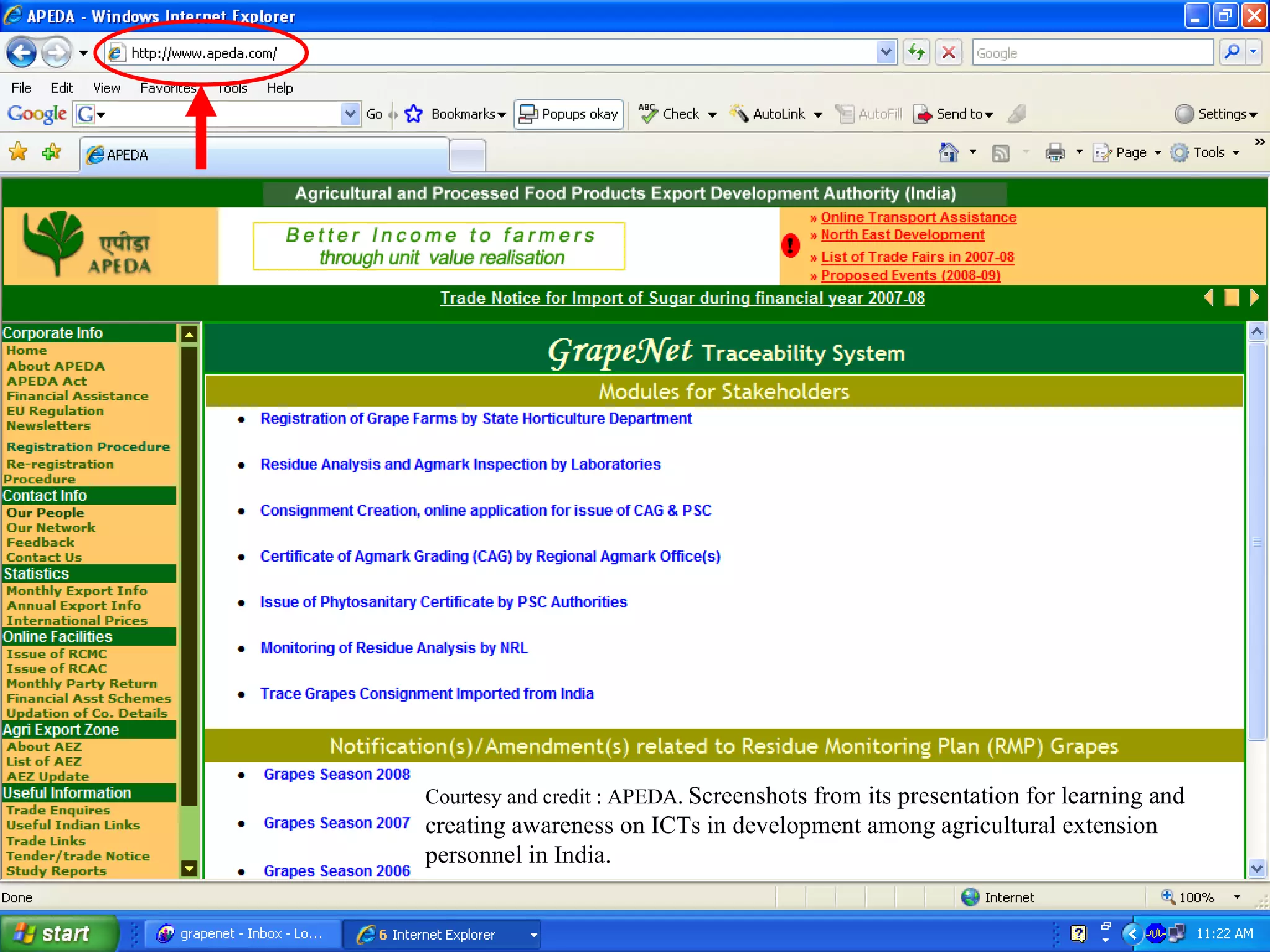Click sidebar scroll up arrow
Image resolution: width=1270 pixels, height=952 pixels.
tap(189, 335)
